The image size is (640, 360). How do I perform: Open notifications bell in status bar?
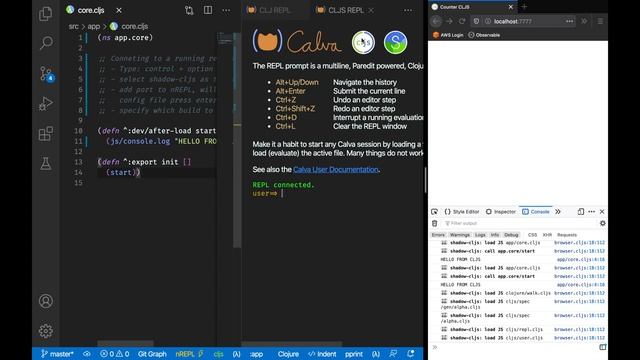coord(411,353)
